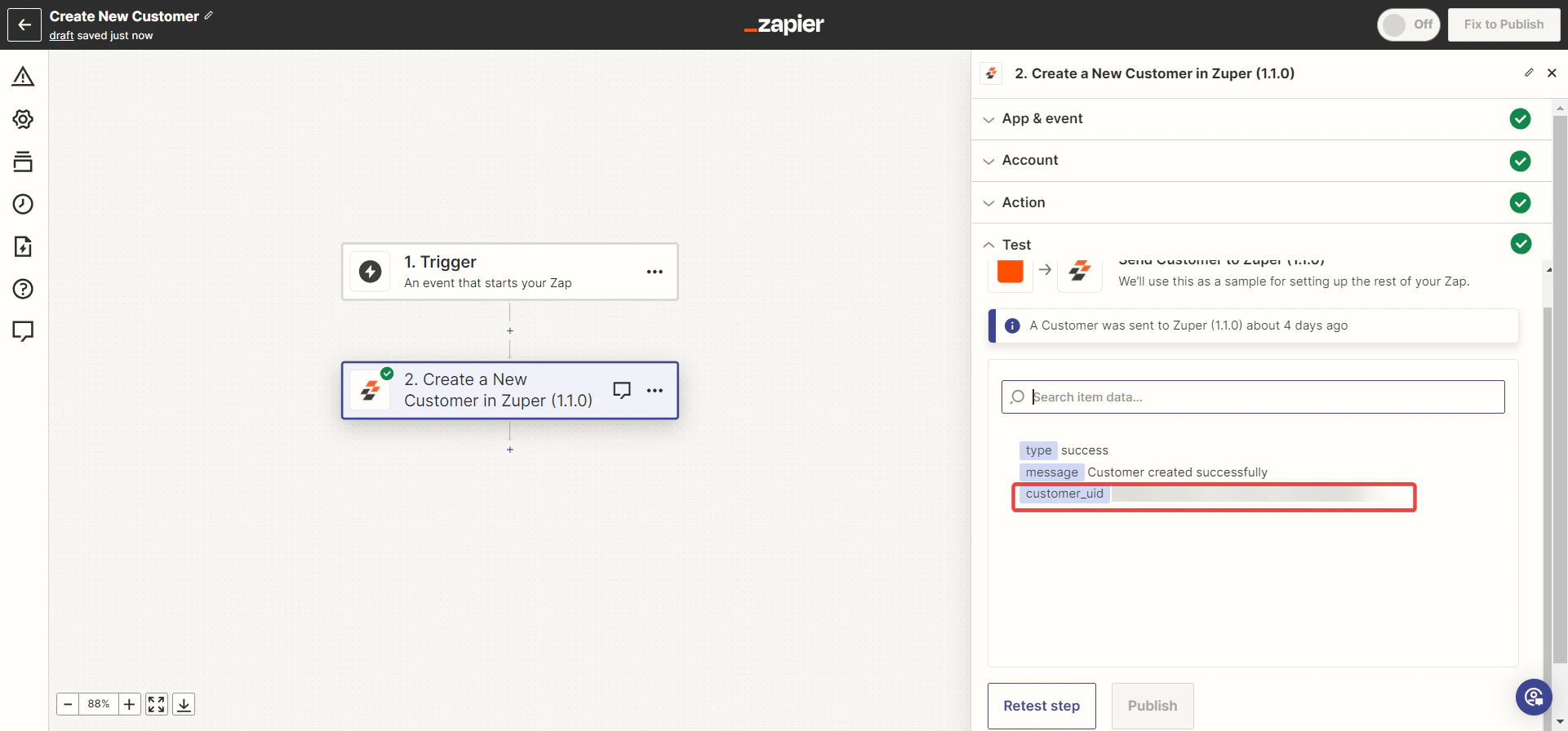
Task: Click the export download icon
Action: [184, 704]
